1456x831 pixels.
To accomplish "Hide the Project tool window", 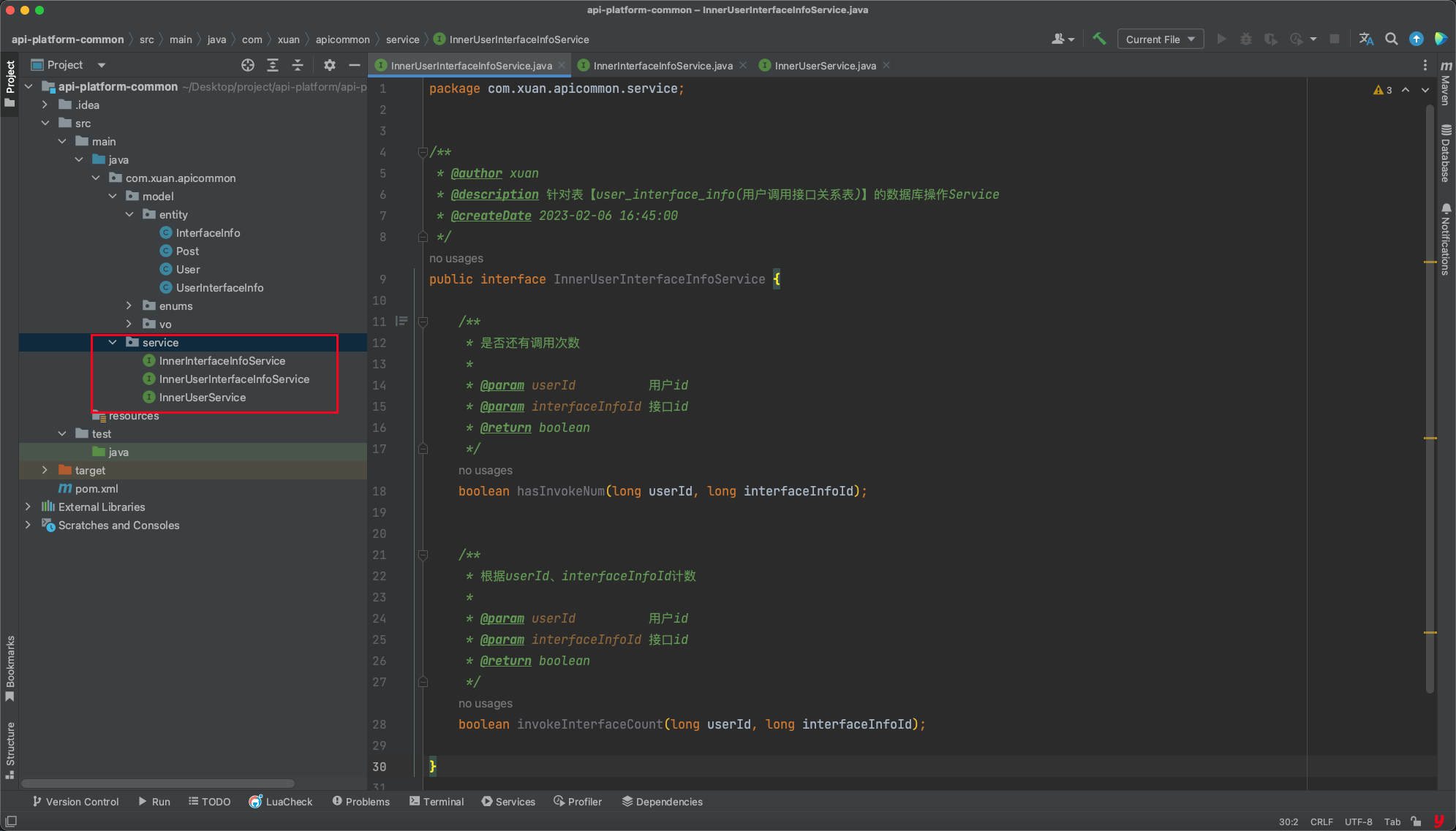I will coord(355,65).
